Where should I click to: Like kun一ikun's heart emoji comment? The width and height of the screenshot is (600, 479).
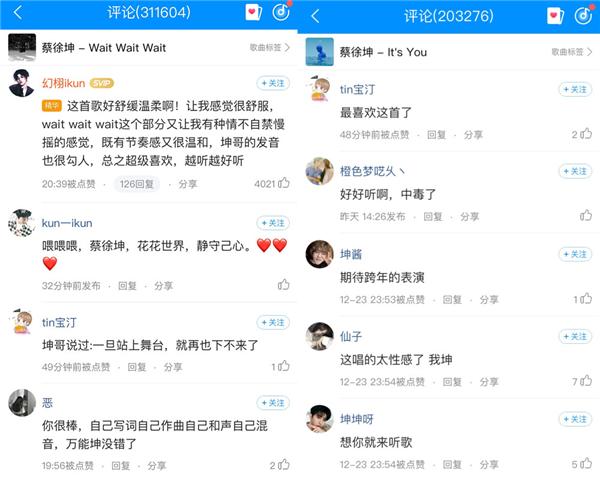coord(284,285)
